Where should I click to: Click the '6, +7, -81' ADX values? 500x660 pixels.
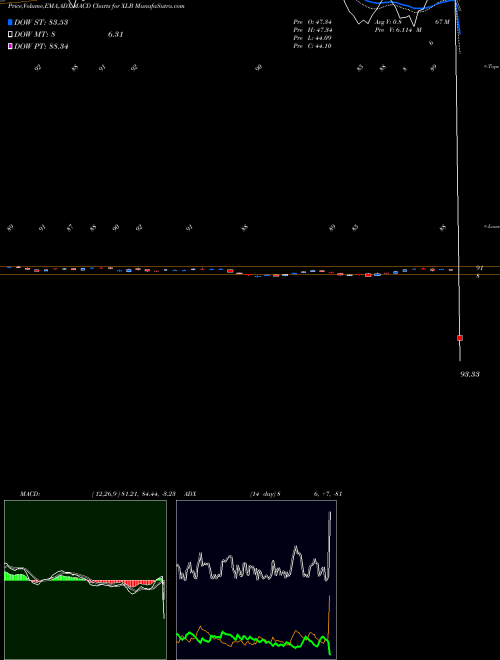(328, 494)
